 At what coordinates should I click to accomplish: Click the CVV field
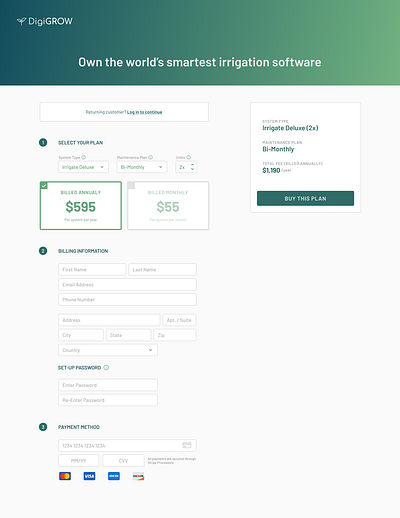[123, 461]
